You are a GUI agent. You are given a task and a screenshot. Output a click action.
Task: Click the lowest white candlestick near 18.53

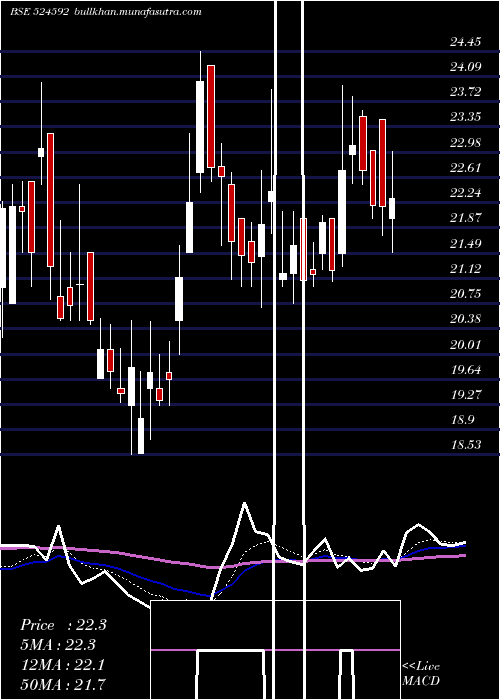pos(141,436)
